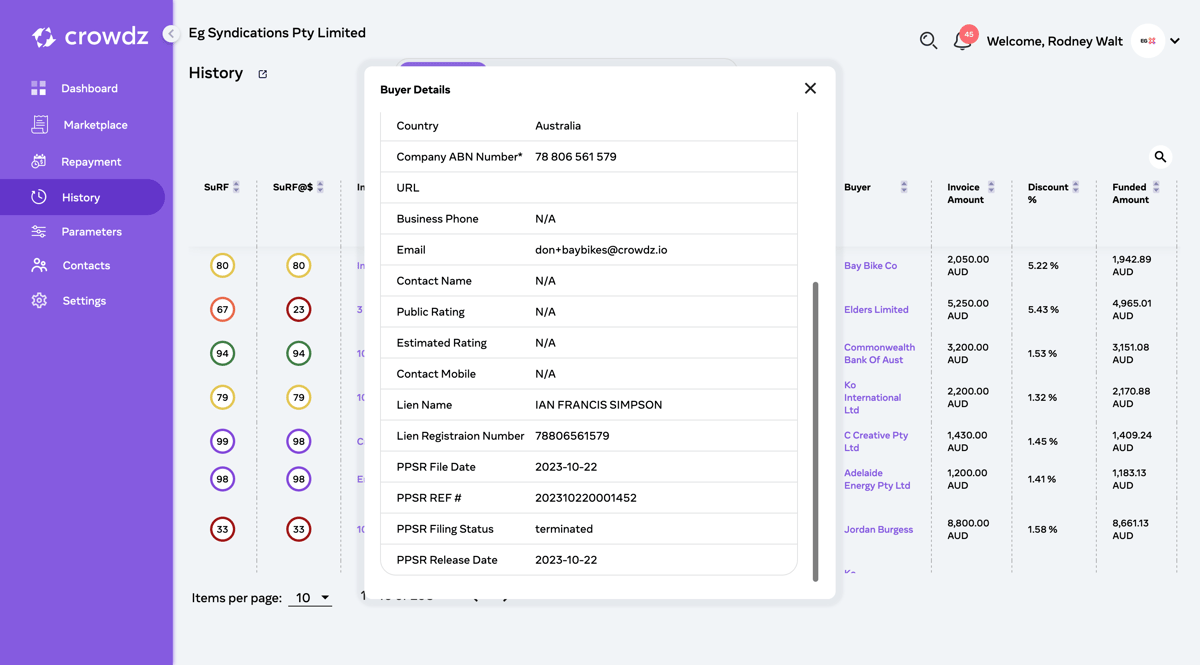Go to Settings in sidebar
1200x665 pixels.
[x=84, y=300]
